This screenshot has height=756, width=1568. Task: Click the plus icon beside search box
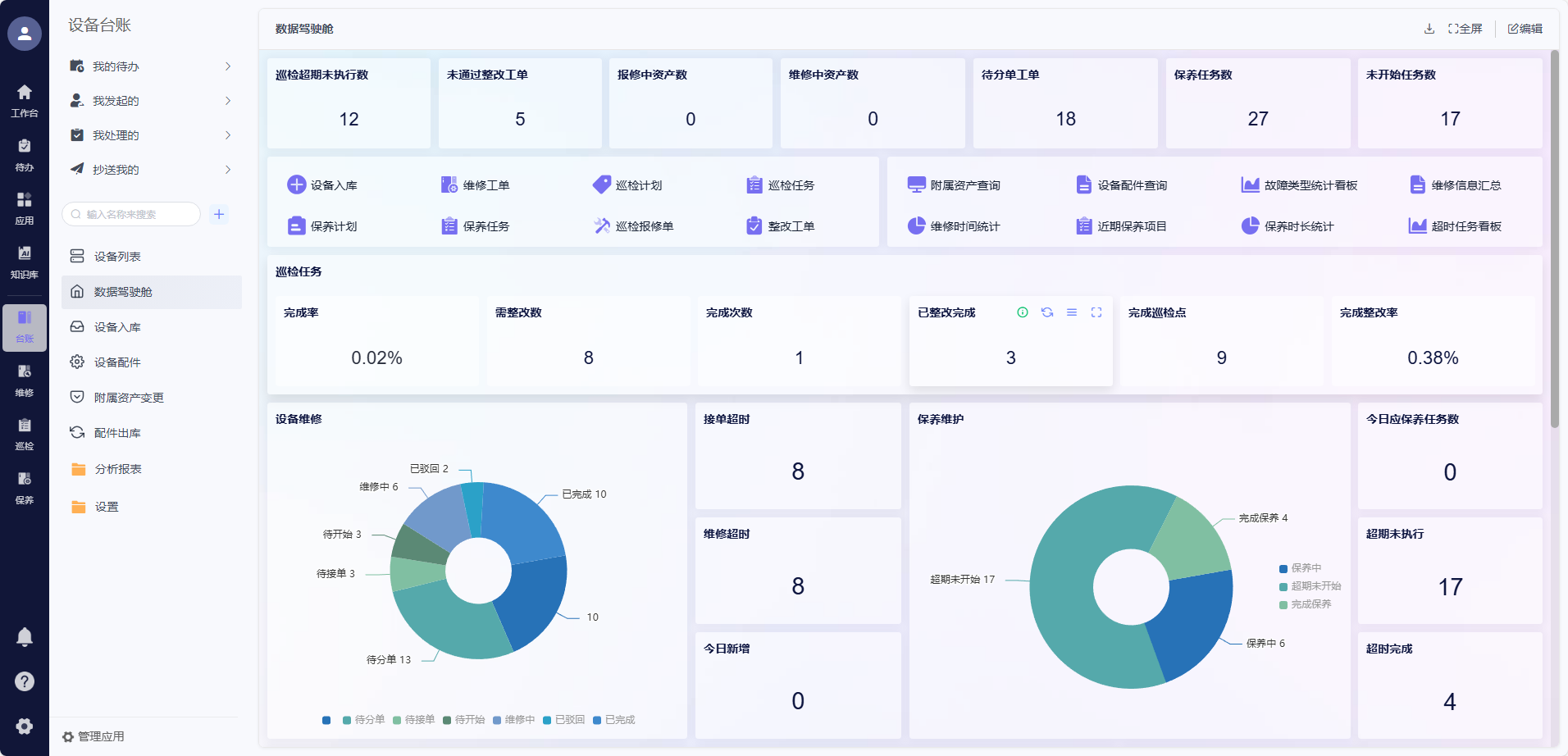point(219,215)
